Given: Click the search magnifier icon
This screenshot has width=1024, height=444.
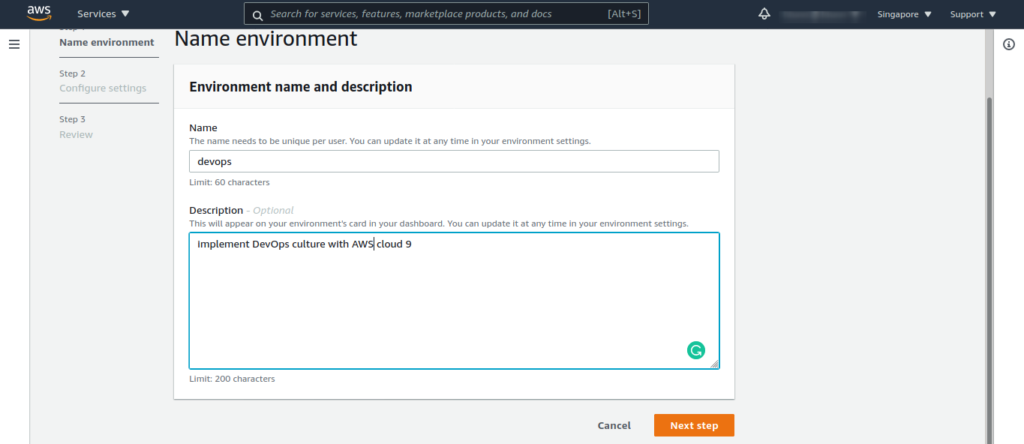Looking at the screenshot, I should [x=257, y=14].
